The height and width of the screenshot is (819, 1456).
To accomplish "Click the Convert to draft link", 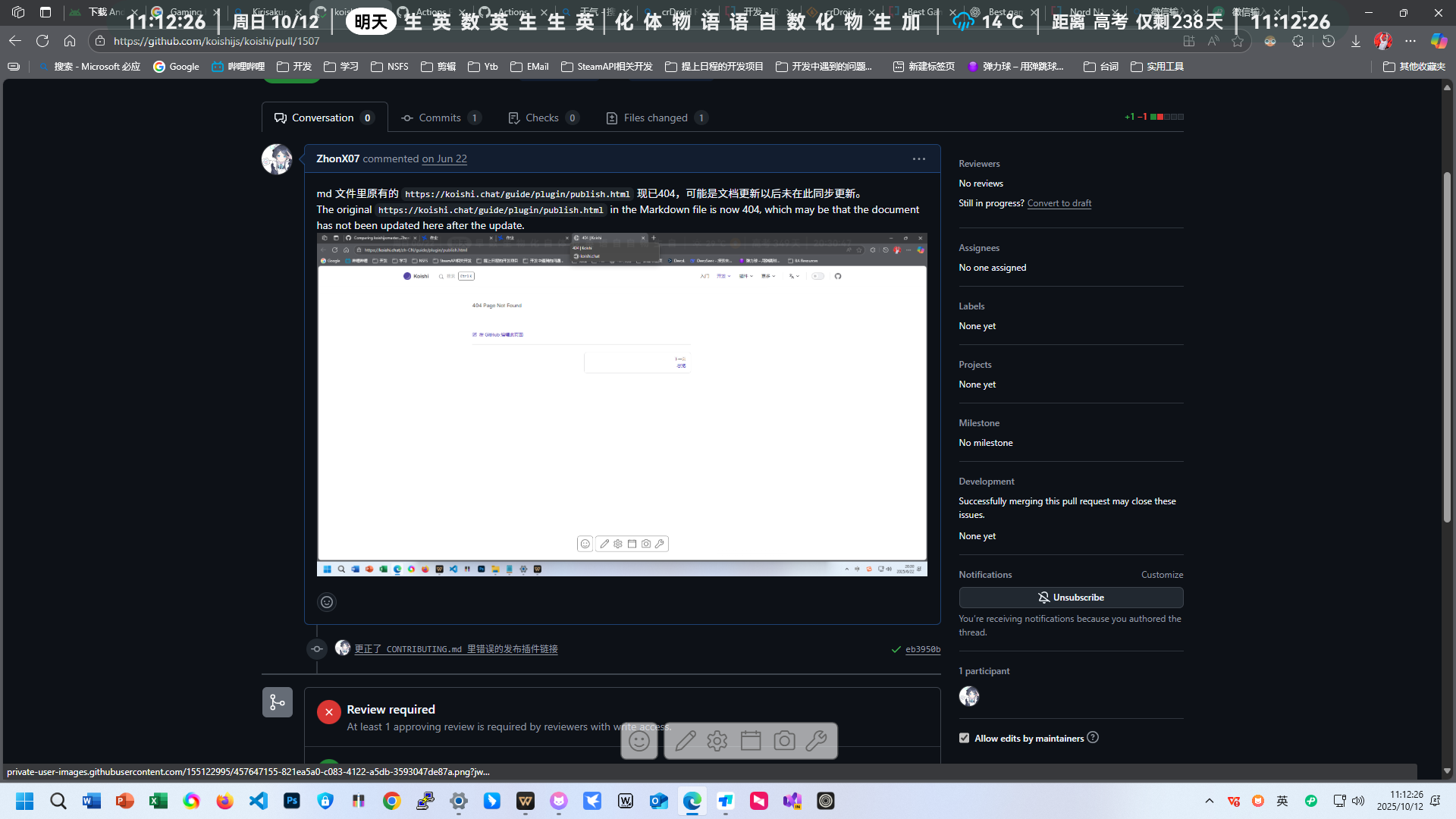I will [1059, 203].
